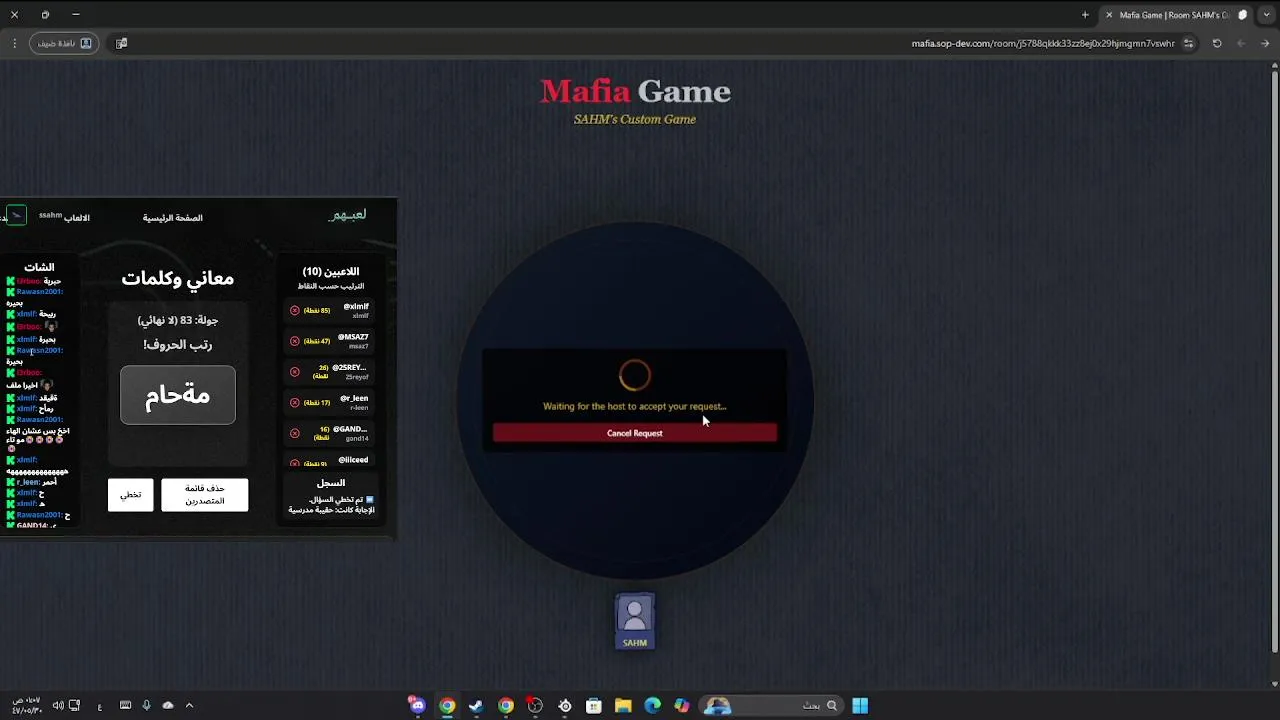The width and height of the screenshot is (1280, 720).
Task: Click the scrambled word مةحام box
Action: [178, 395]
